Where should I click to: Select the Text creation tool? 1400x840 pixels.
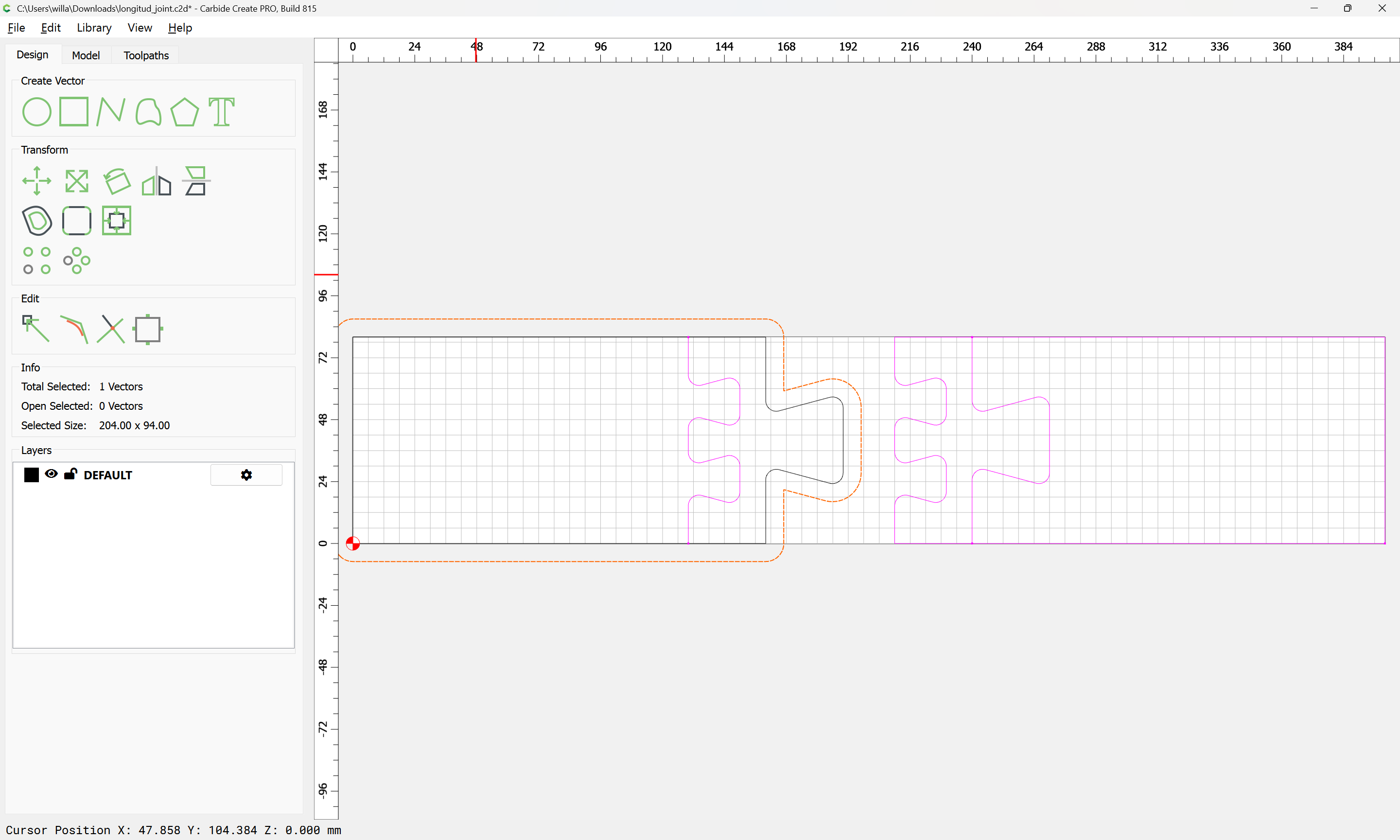click(222, 111)
